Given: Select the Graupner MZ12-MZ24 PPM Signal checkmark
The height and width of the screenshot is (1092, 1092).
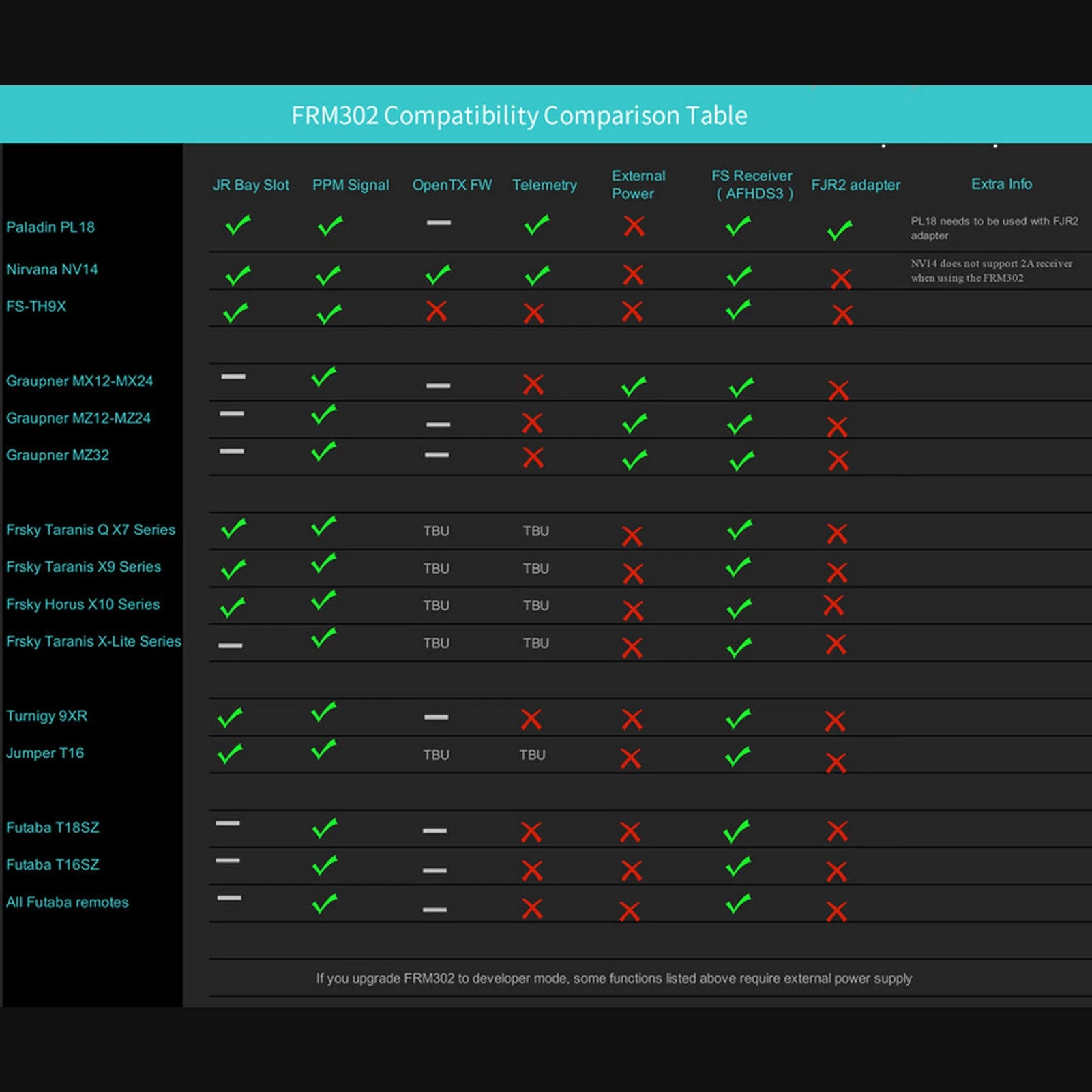Looking at the screenshot, I should [324, 414].
